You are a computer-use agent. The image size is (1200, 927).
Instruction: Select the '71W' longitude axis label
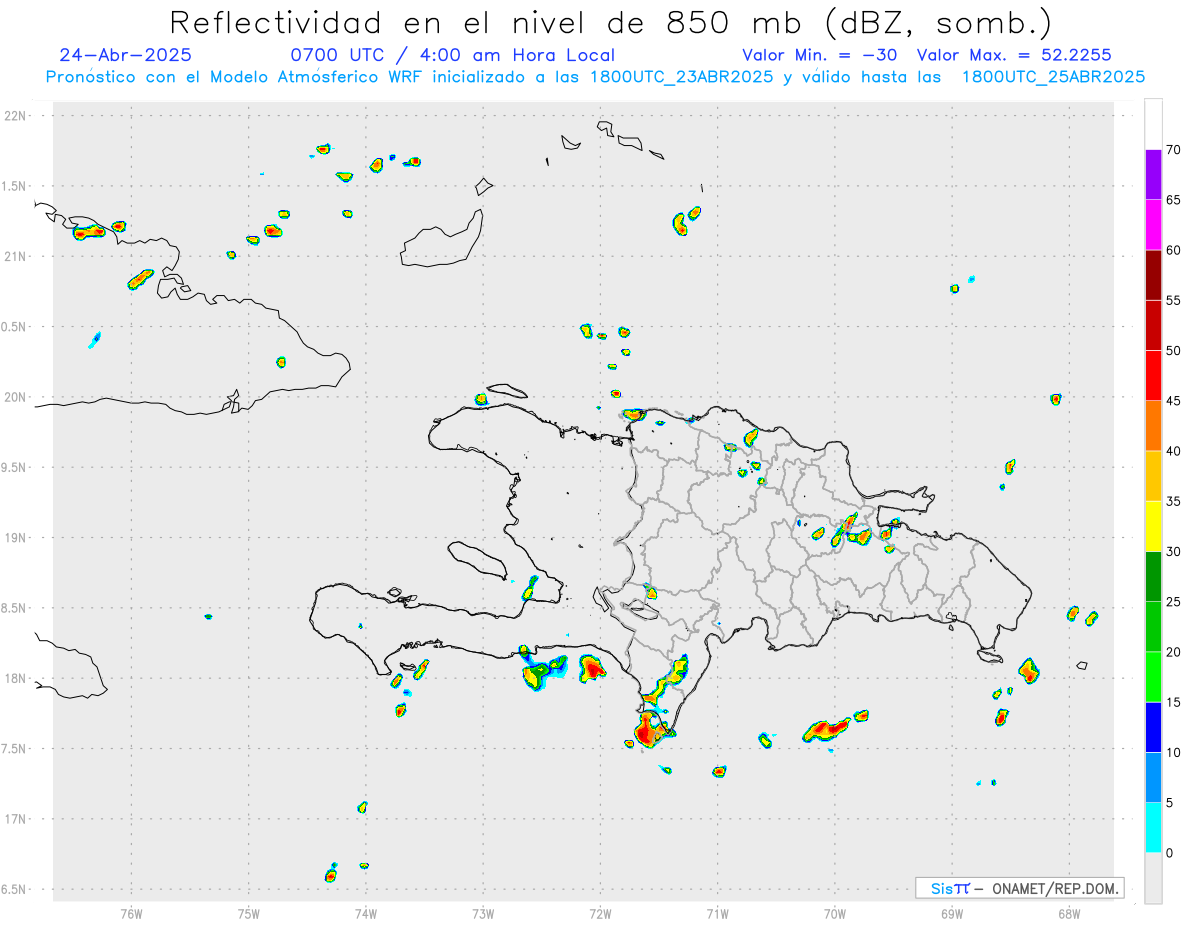(x=717, y=913)
